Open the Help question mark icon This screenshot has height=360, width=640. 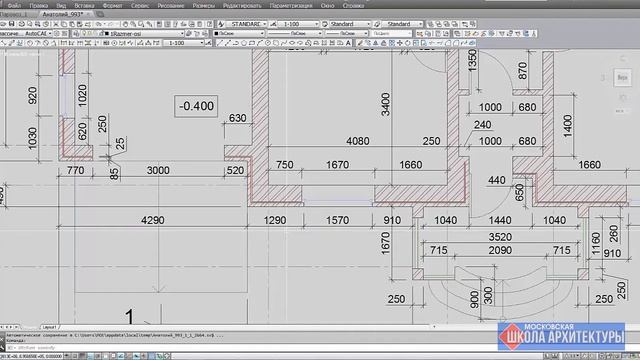pos(209,24)
